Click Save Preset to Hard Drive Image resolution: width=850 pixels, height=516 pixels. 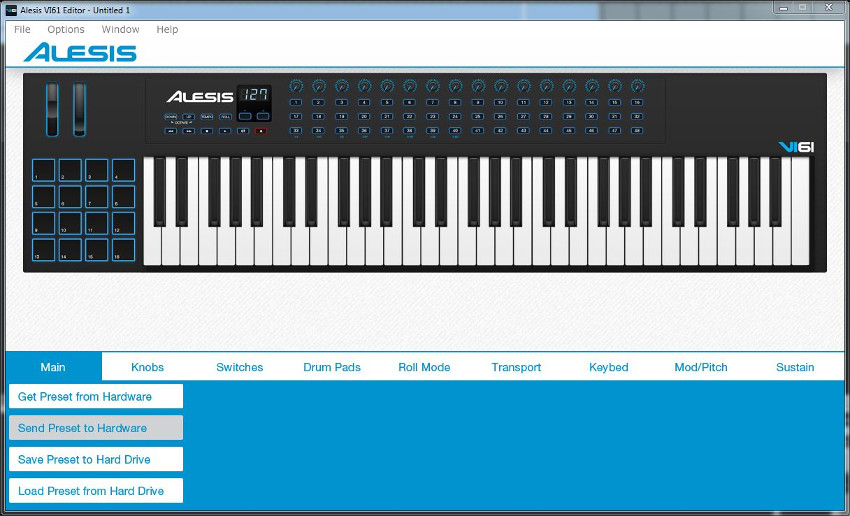(x=96, y=459)
